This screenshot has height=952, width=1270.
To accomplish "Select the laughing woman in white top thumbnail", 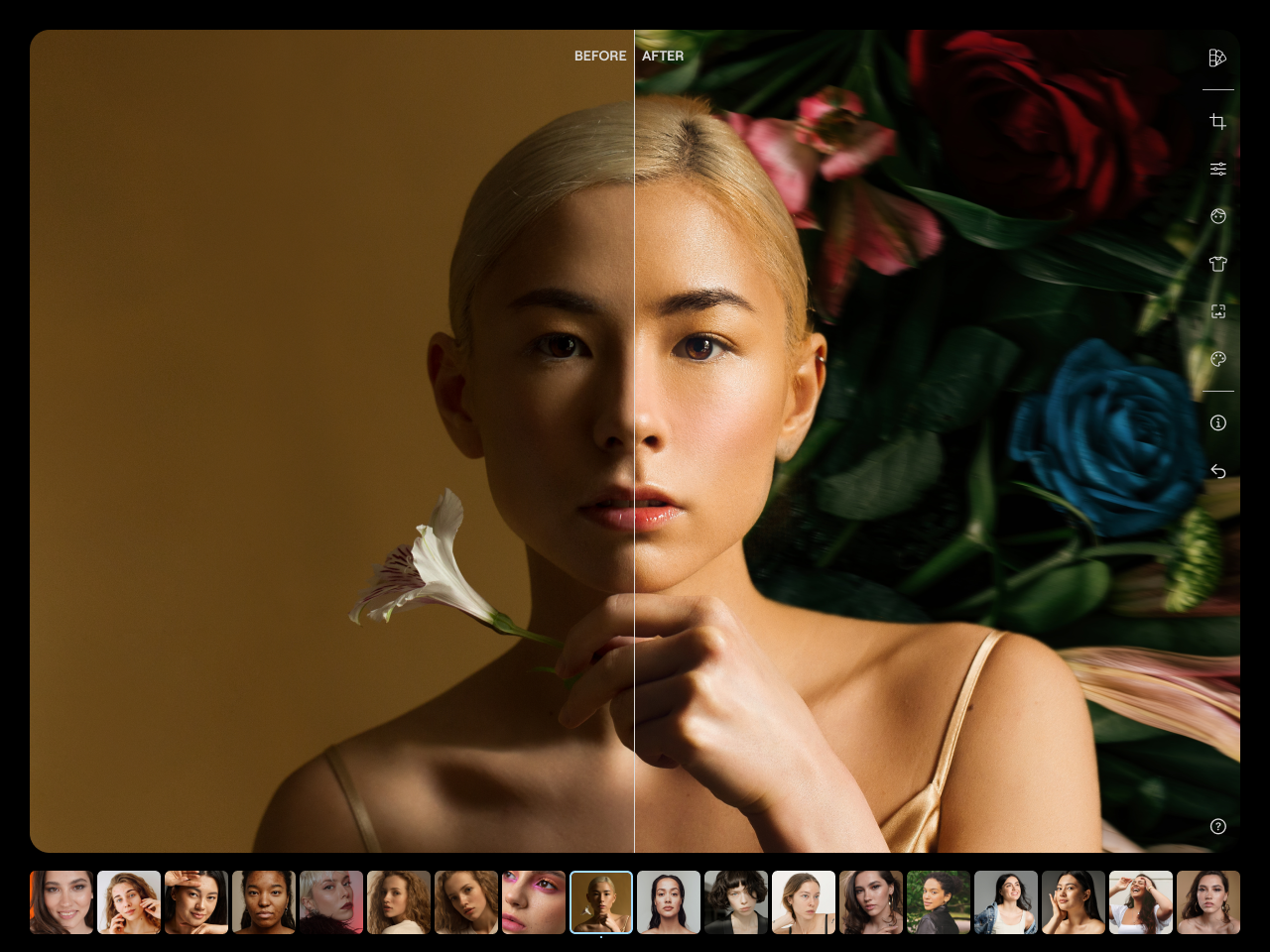I will pos(1141,902).
